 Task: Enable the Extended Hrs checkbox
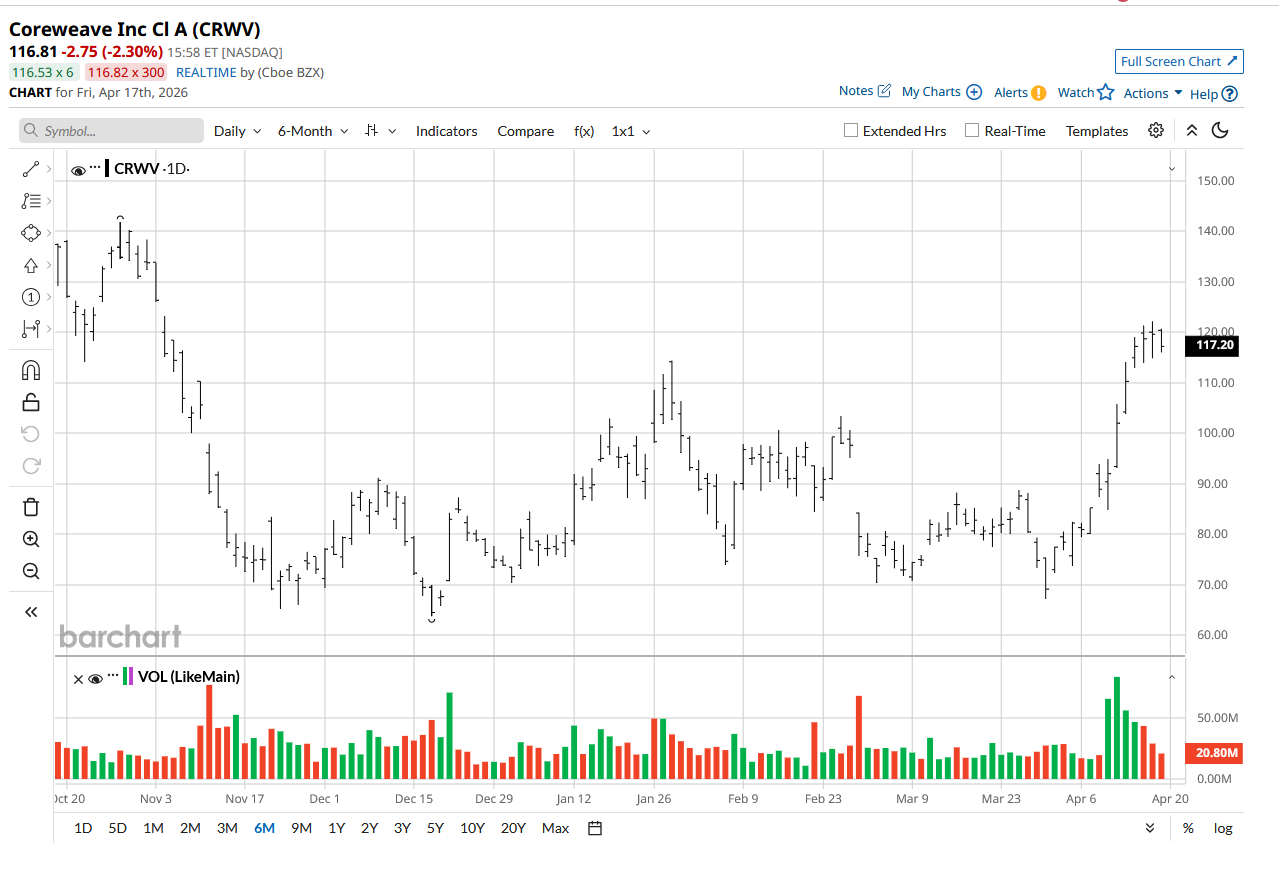[x=851, y=131]
